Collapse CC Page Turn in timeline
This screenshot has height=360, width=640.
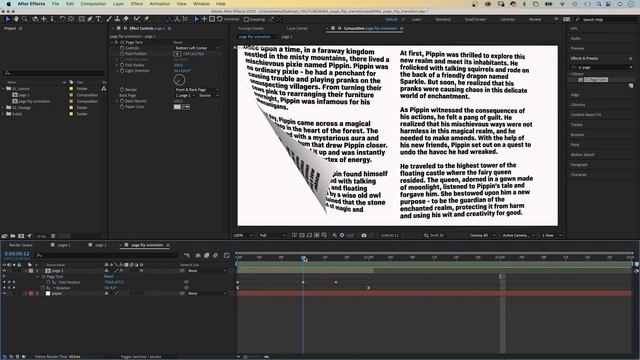click(38, 277)
